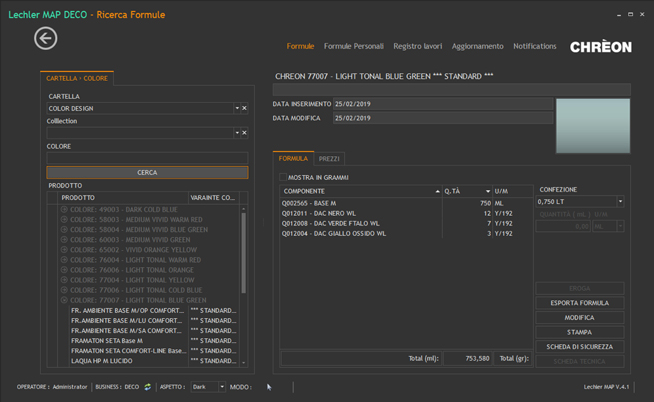654x402 pixels.
Task: Click the scroll down arrow of product list
Action: click(x=244, y=363)
